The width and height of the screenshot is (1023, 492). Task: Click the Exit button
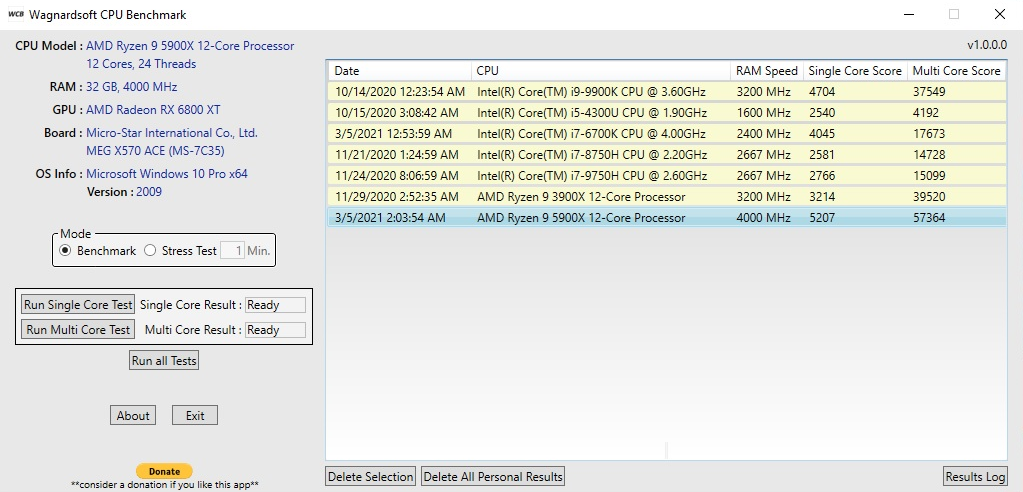tap(194, 416)
